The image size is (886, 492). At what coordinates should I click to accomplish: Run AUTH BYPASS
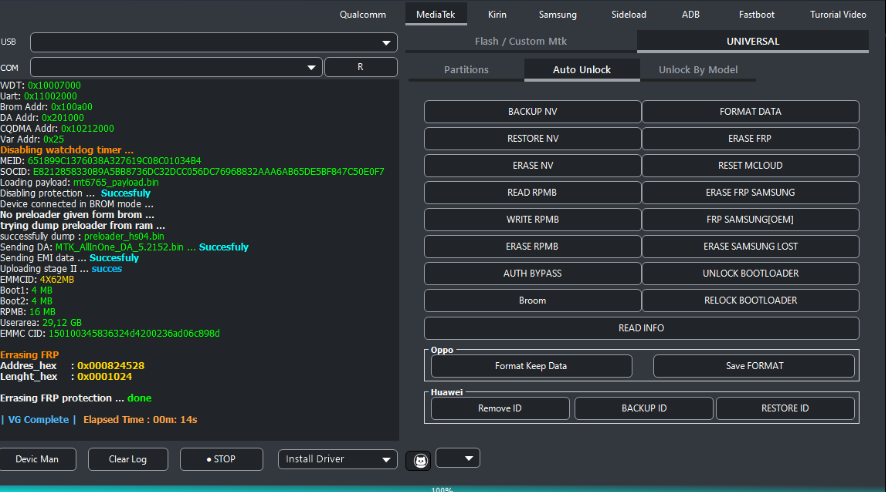tap(532, 273)
